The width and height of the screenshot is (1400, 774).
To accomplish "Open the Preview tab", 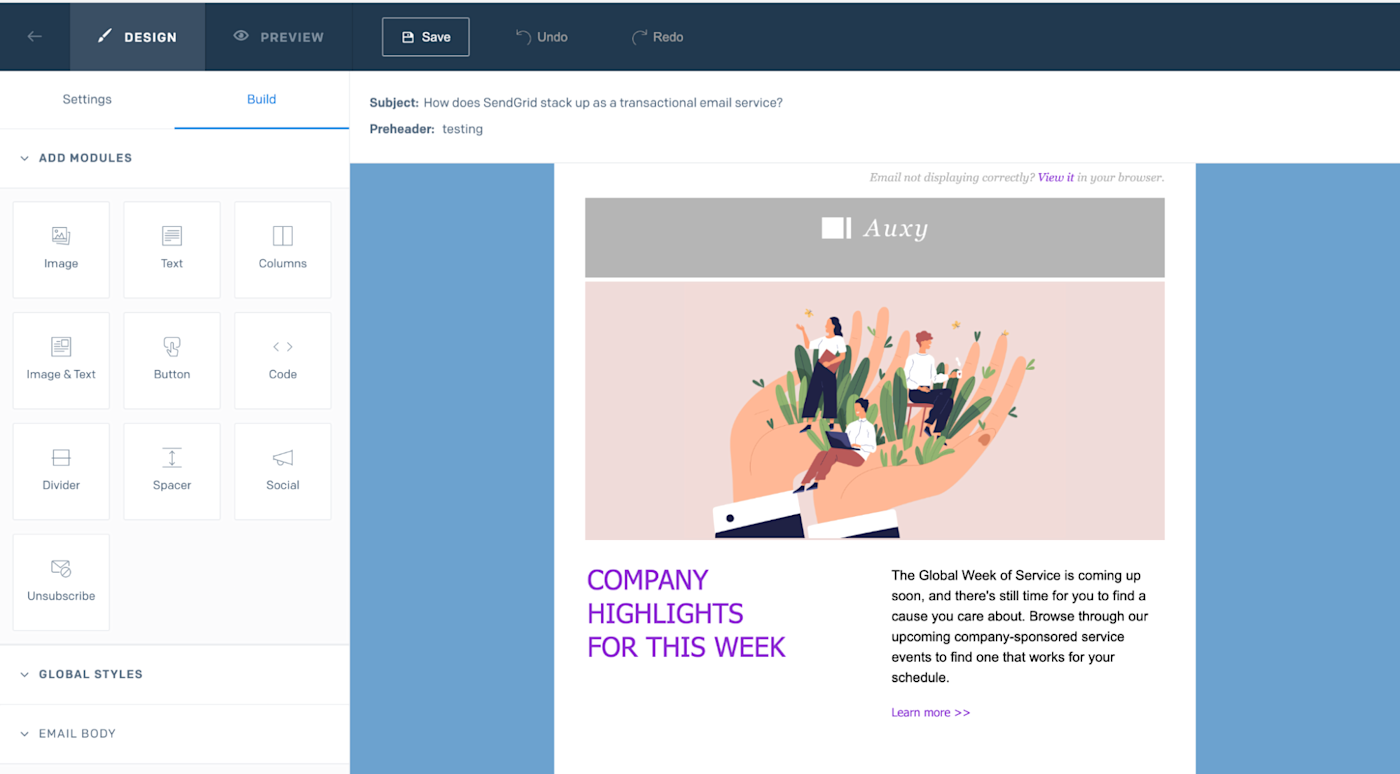I will [278, 36].
